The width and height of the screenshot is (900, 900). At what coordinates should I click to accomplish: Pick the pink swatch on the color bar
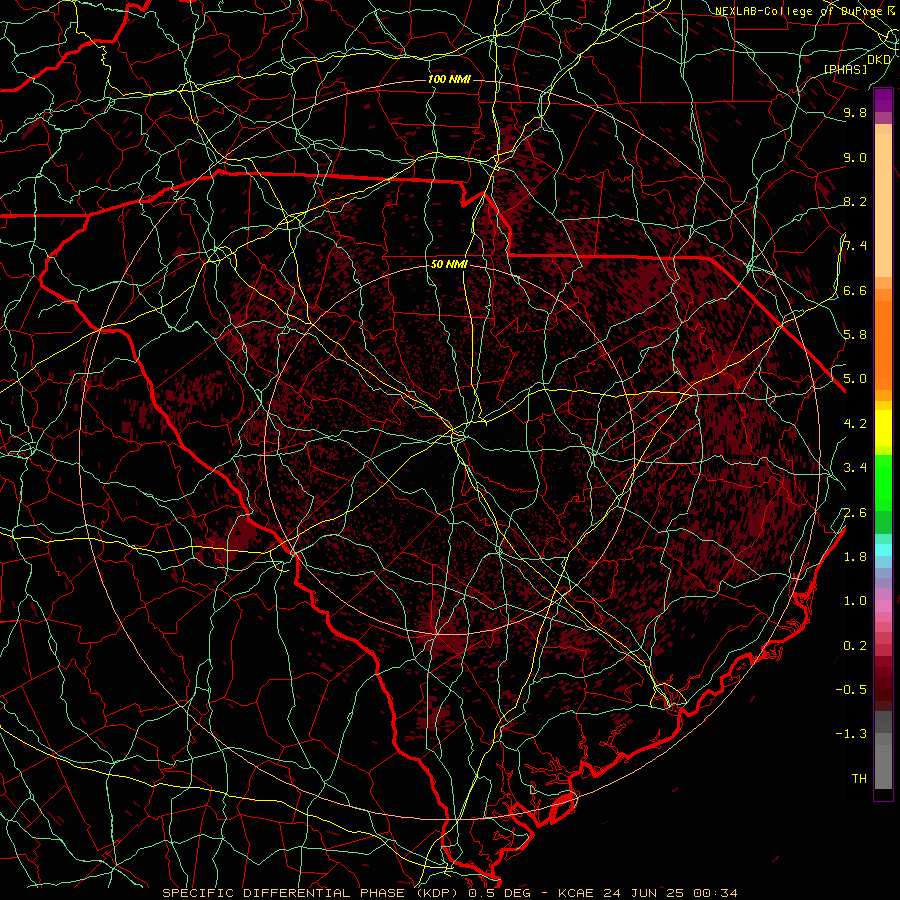click(883, 606)
